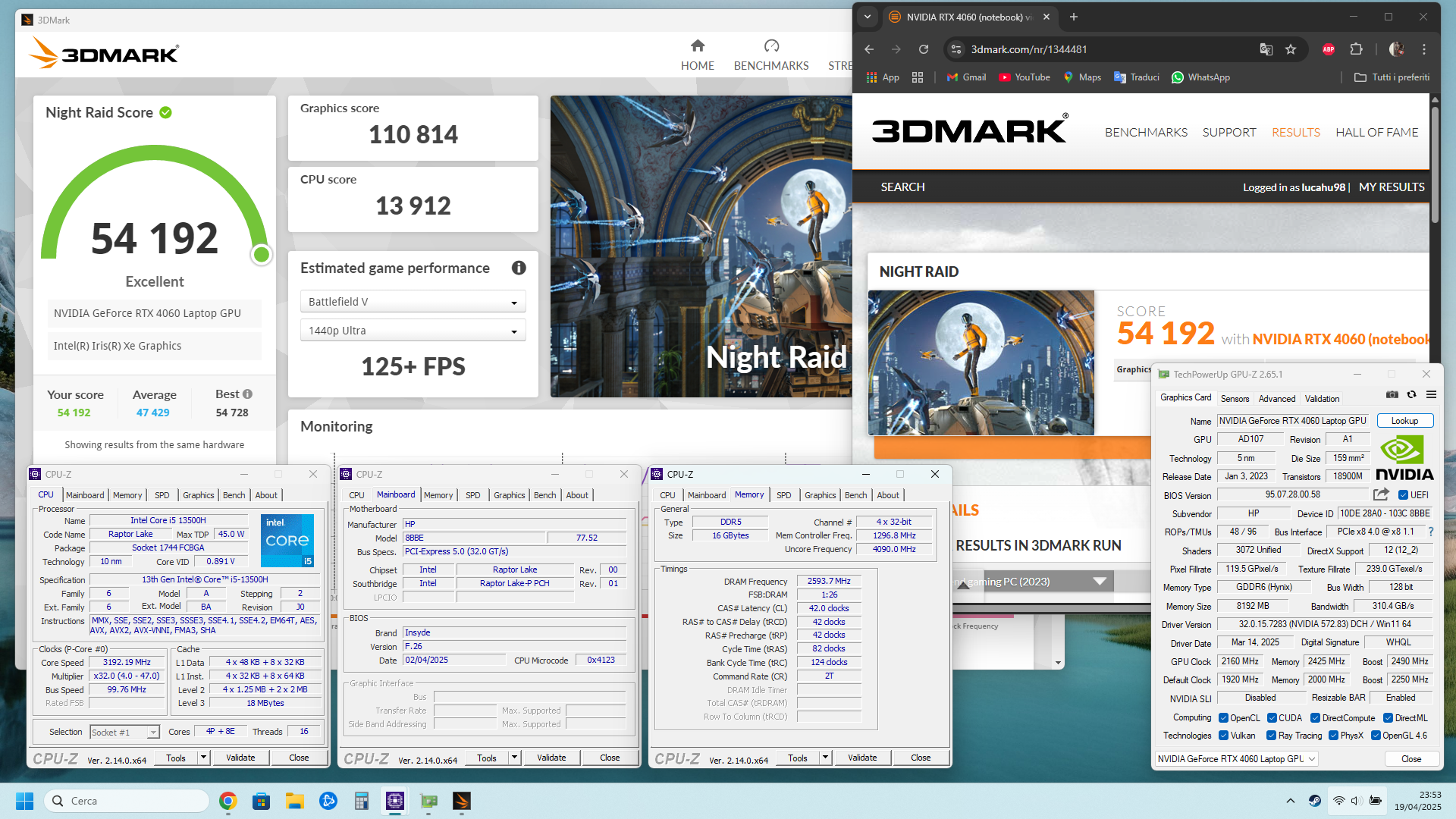This screenshot has width=1456, height=819.
Task: Click the 3DMark Home icon
Action: coord(698,46)
